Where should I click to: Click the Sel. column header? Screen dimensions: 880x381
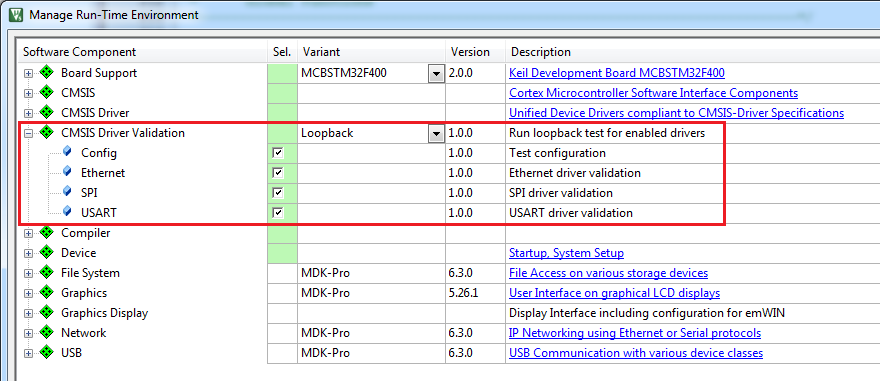tap(282, 52)
